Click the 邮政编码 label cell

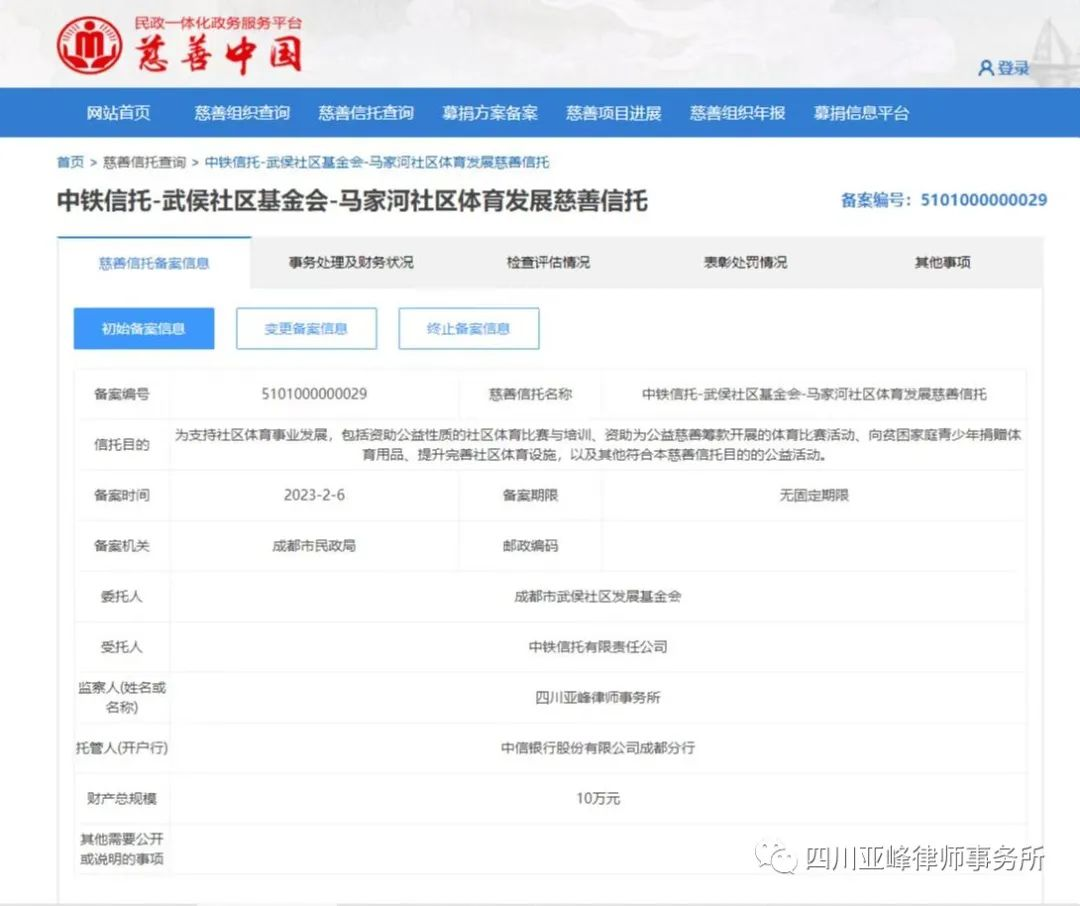coord(530,546)
